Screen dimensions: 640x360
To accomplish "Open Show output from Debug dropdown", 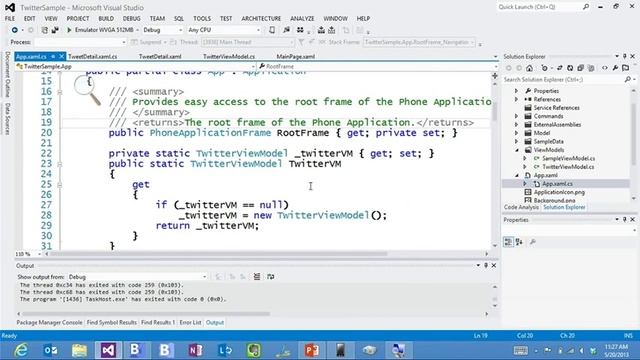I will [x=137, y=277].
